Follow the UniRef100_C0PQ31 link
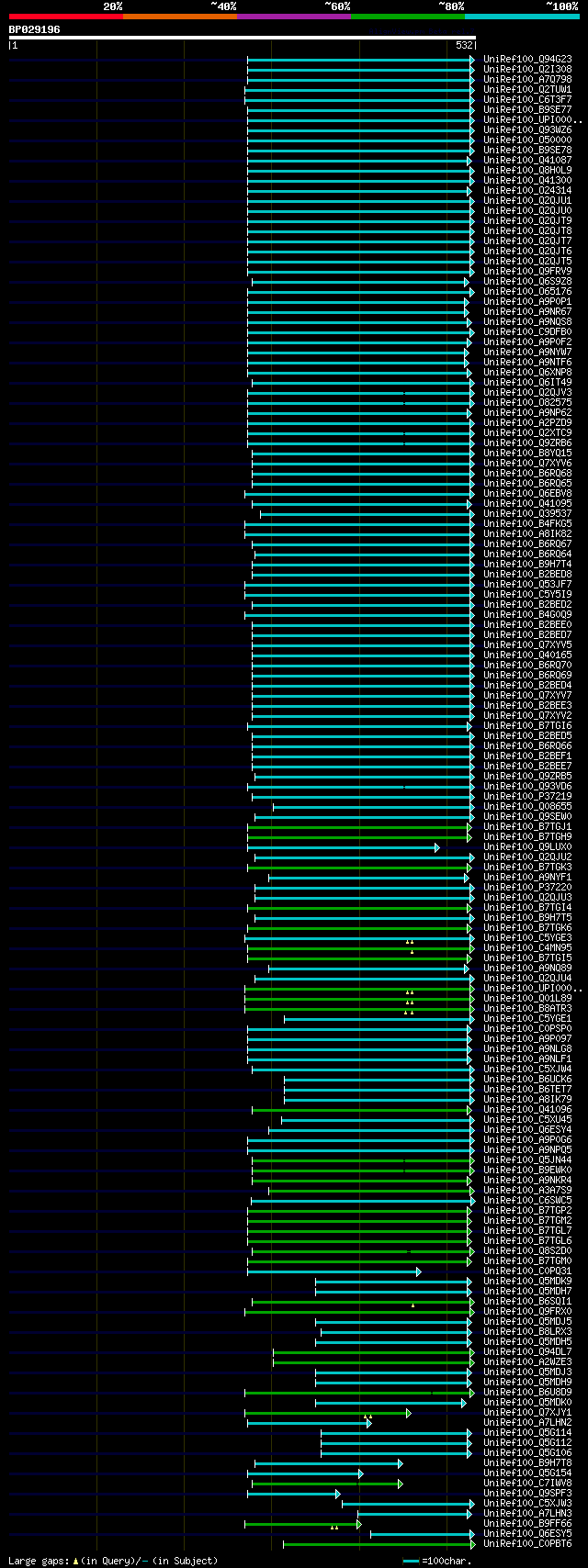The image size is (588, 1568). [527, 1271]
